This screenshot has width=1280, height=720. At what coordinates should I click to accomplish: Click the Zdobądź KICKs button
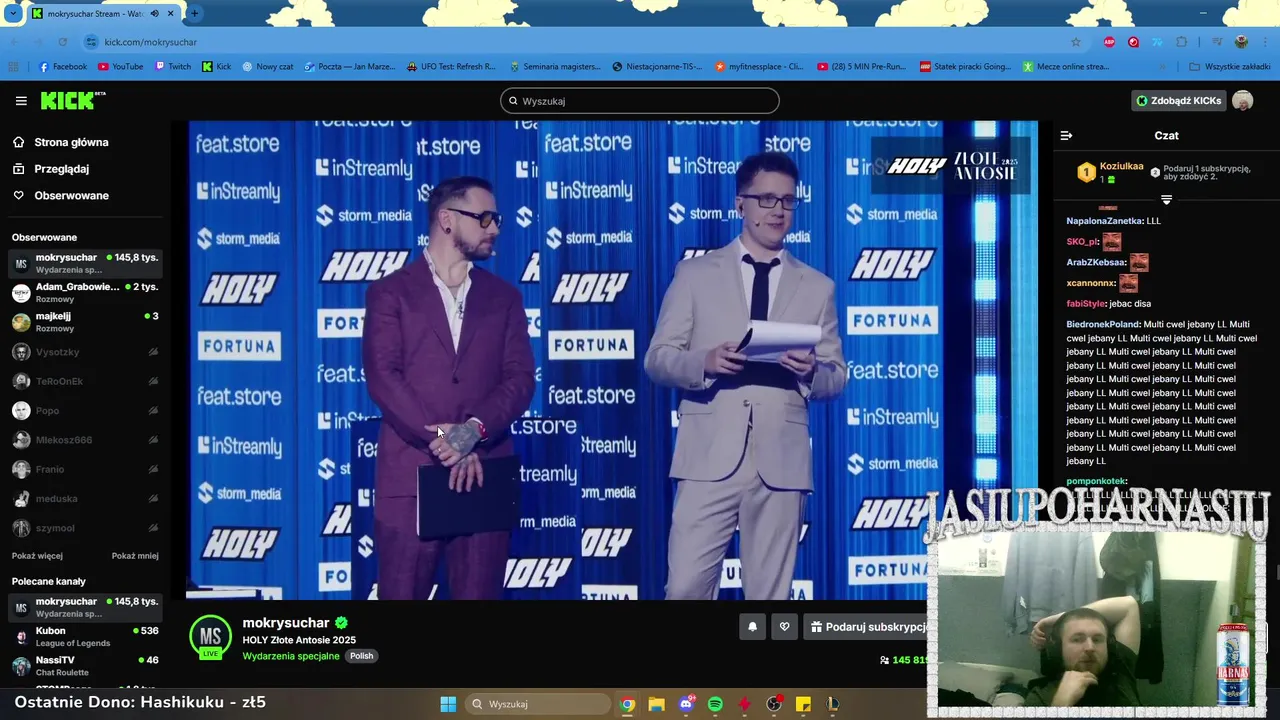click(1178, 101)
